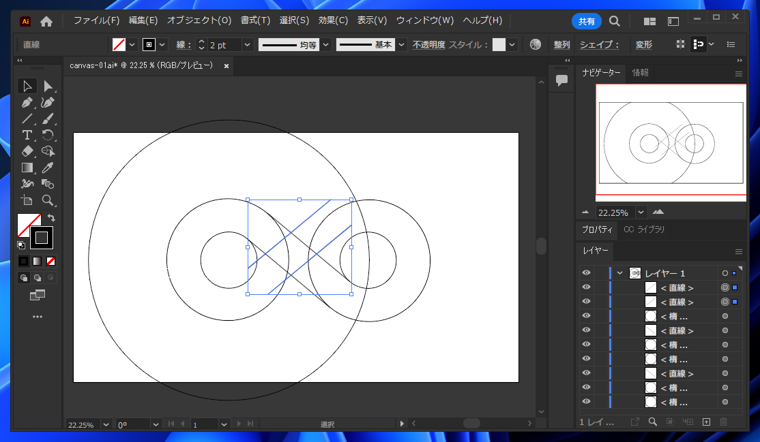
Task: Select the Eraser tool
Action: (27, 151)
